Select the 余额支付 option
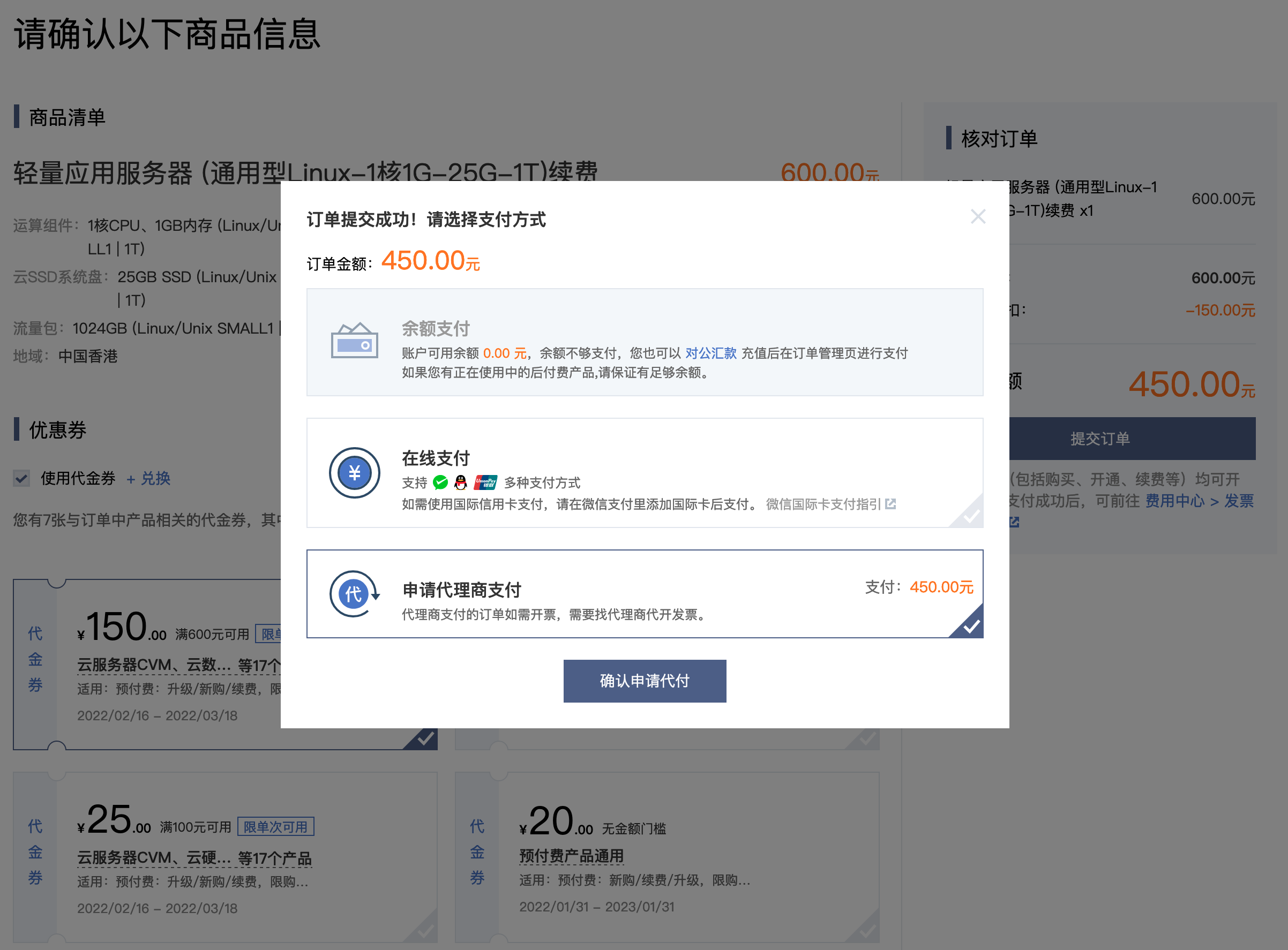 [645, 342]
